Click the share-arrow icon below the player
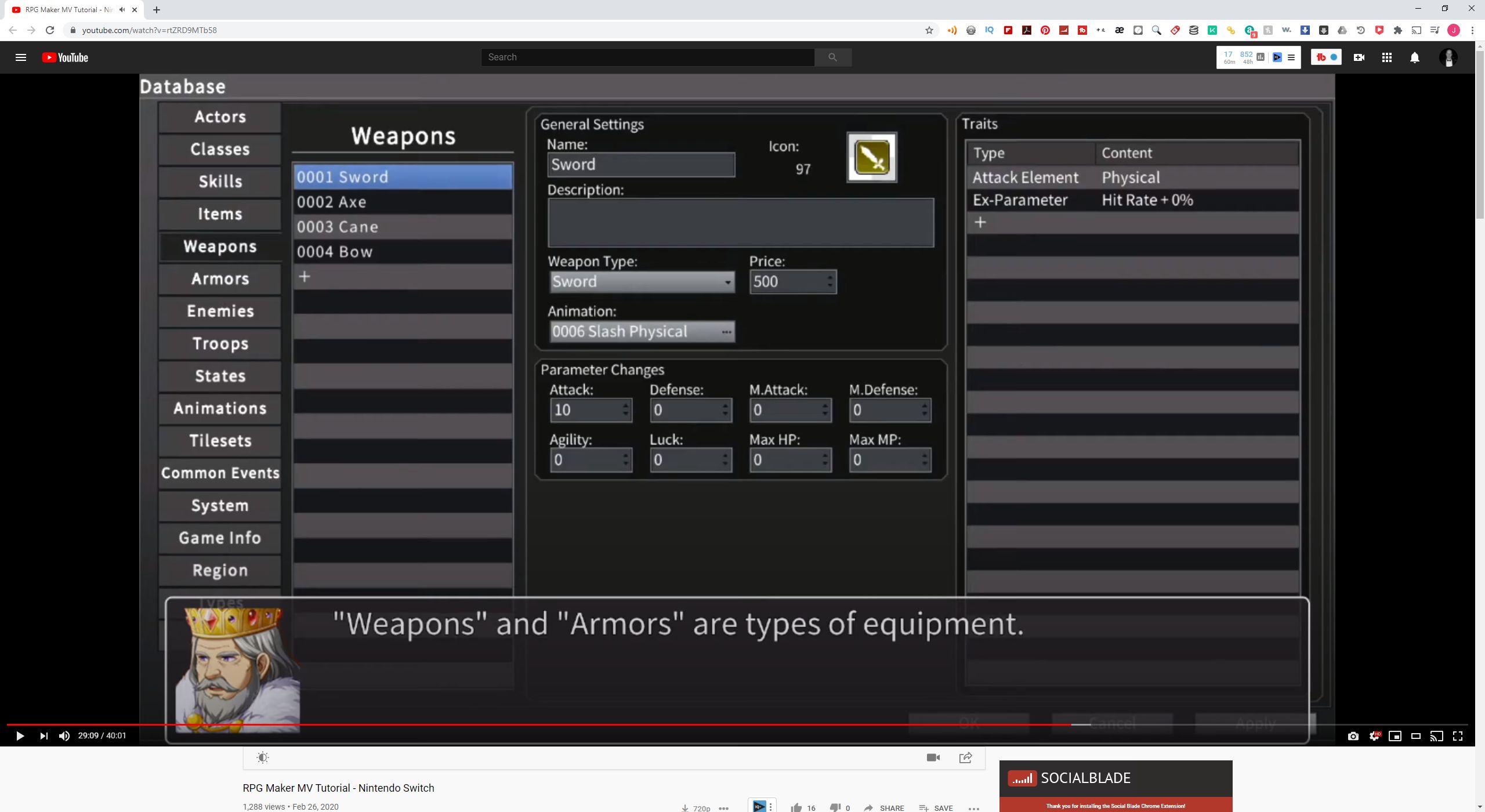The height and width of the screenshot is (812, 1485). pyautogui.click(x=966, y=757)
